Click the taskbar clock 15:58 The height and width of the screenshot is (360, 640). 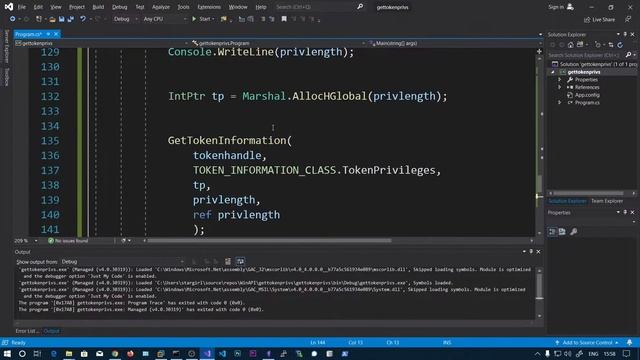[x=609, y=354]
